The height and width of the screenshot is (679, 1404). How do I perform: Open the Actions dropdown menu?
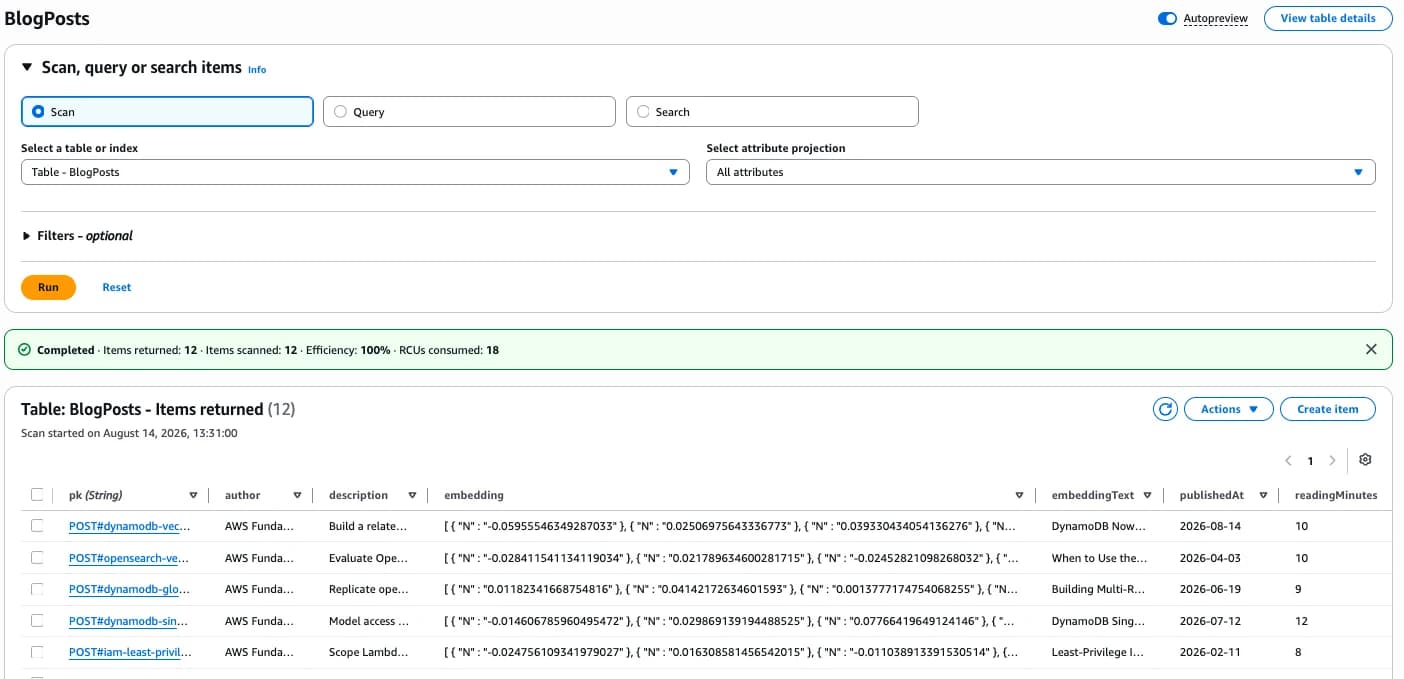click(1228, 409)
